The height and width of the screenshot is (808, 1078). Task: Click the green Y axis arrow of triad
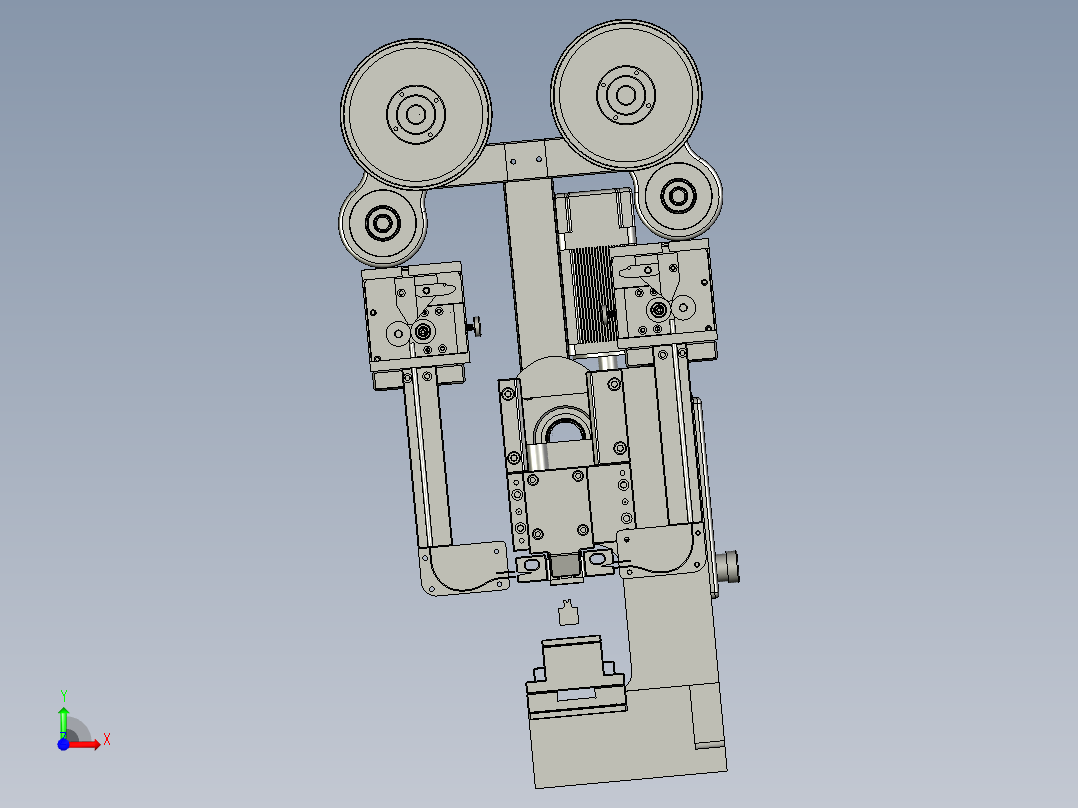point(64,721)
